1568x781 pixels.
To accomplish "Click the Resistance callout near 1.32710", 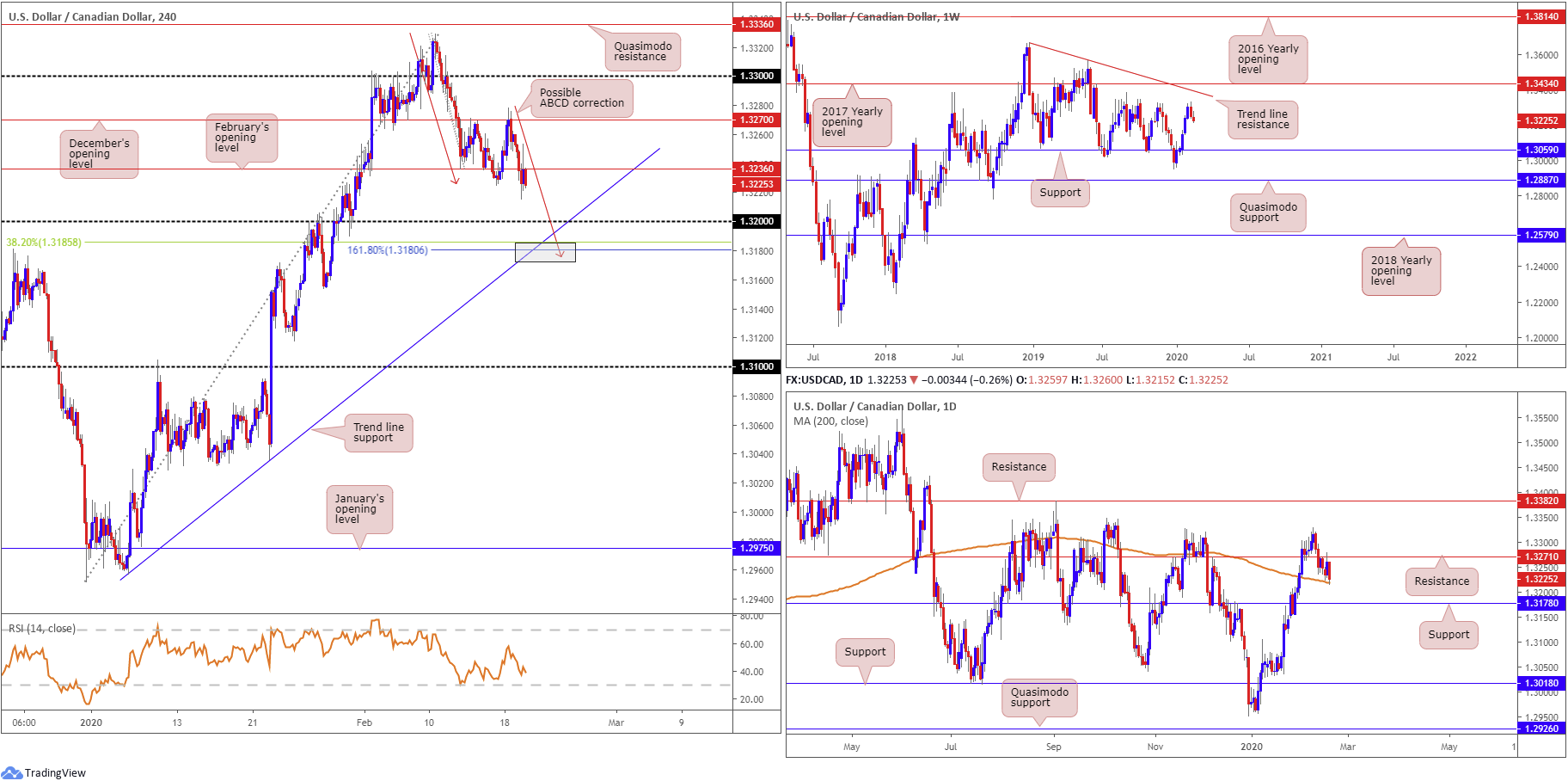I will pos(1442,581).
